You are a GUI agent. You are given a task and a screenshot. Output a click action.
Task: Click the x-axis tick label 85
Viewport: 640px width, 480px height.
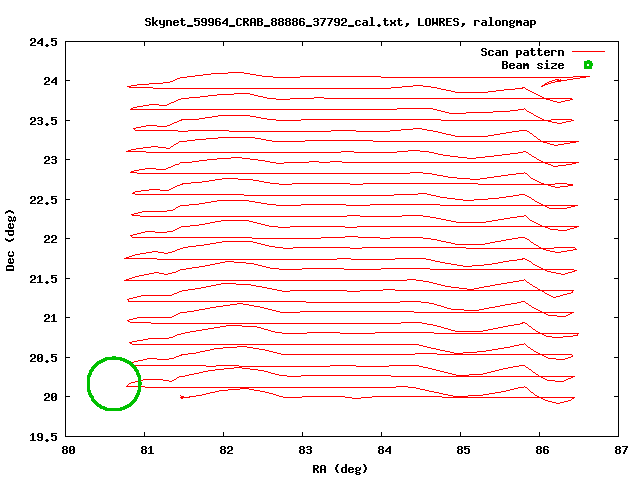point(463,450)
